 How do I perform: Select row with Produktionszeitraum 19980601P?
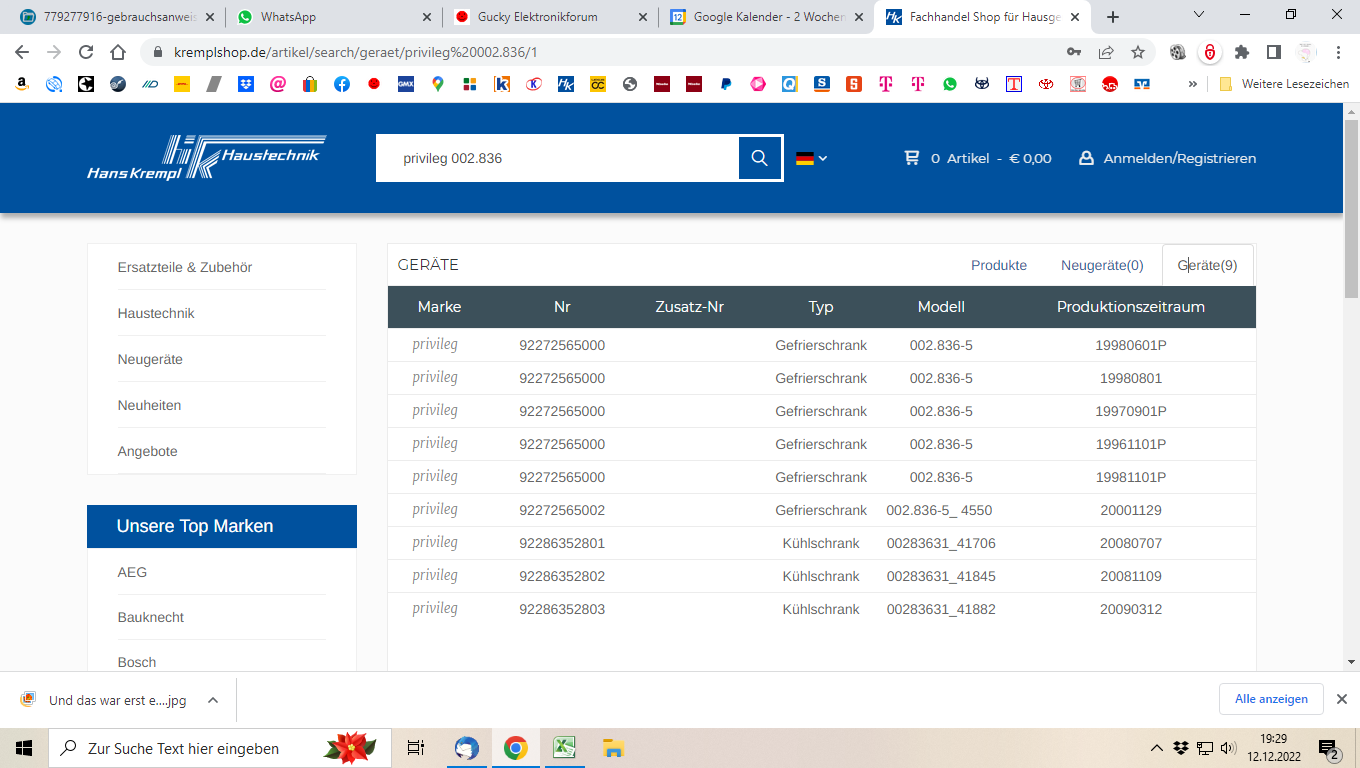[x=821, y=345]
